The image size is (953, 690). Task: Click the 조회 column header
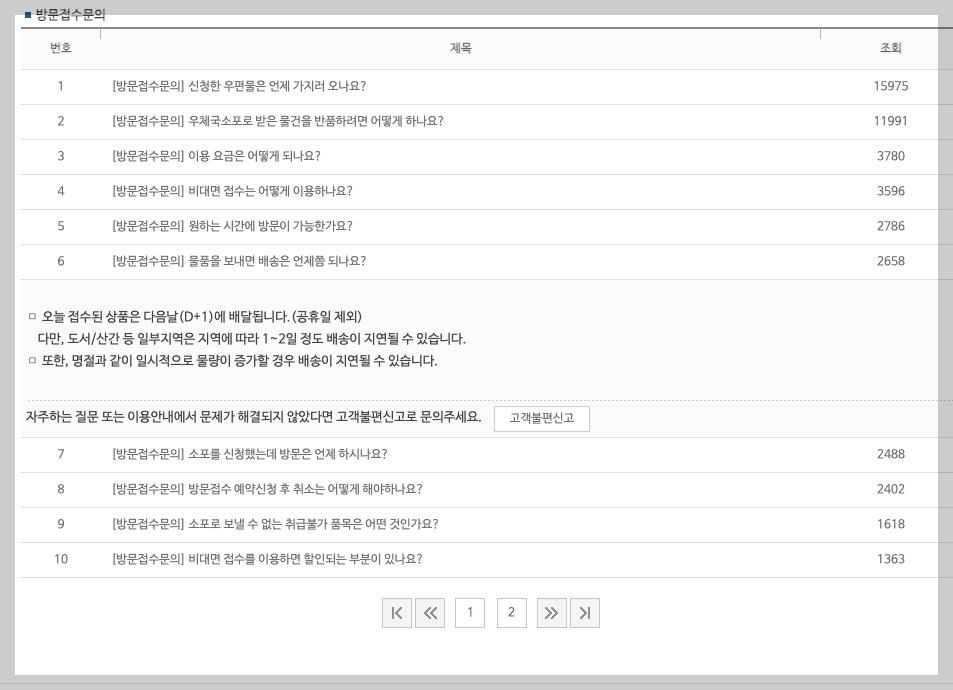click(x=884, y=47)
